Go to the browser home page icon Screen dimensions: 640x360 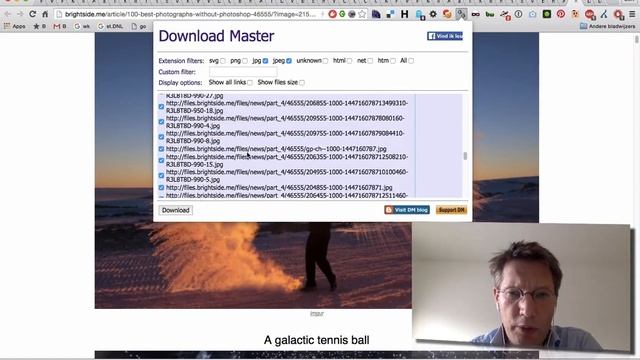coord(45,14)
